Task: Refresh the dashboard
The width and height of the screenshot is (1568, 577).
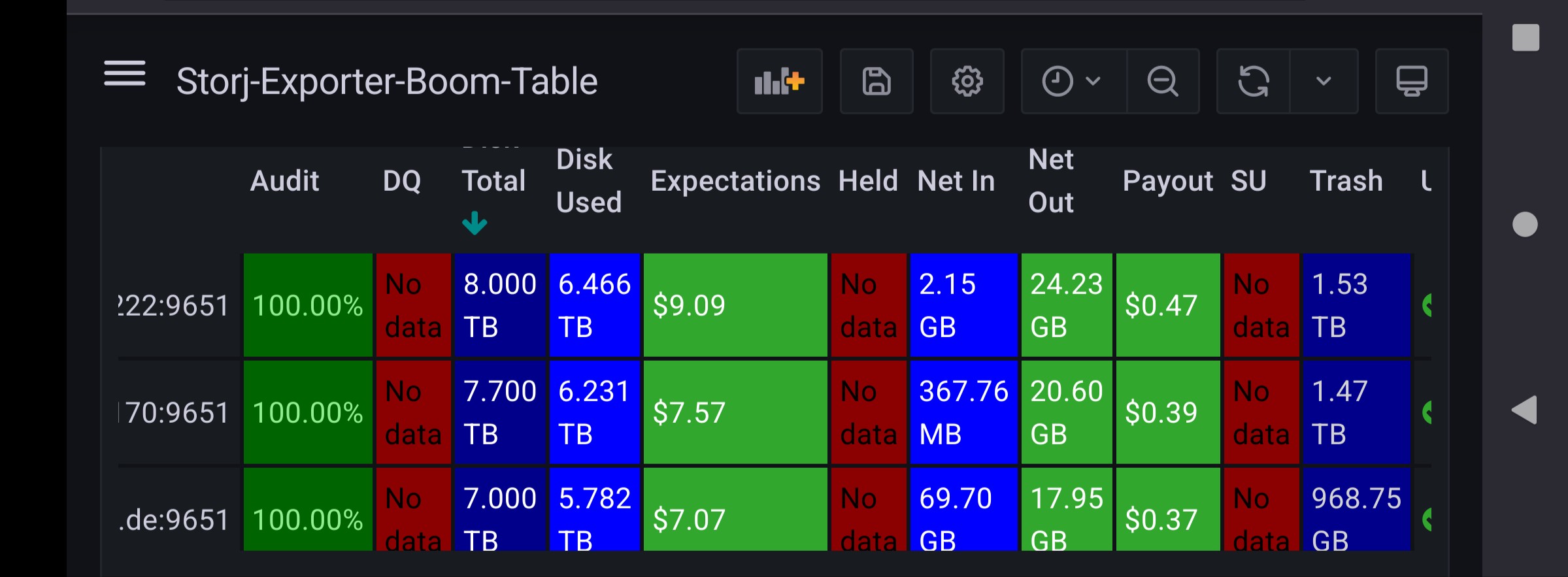Action: pyautogui.click(x=1253, y=82)
